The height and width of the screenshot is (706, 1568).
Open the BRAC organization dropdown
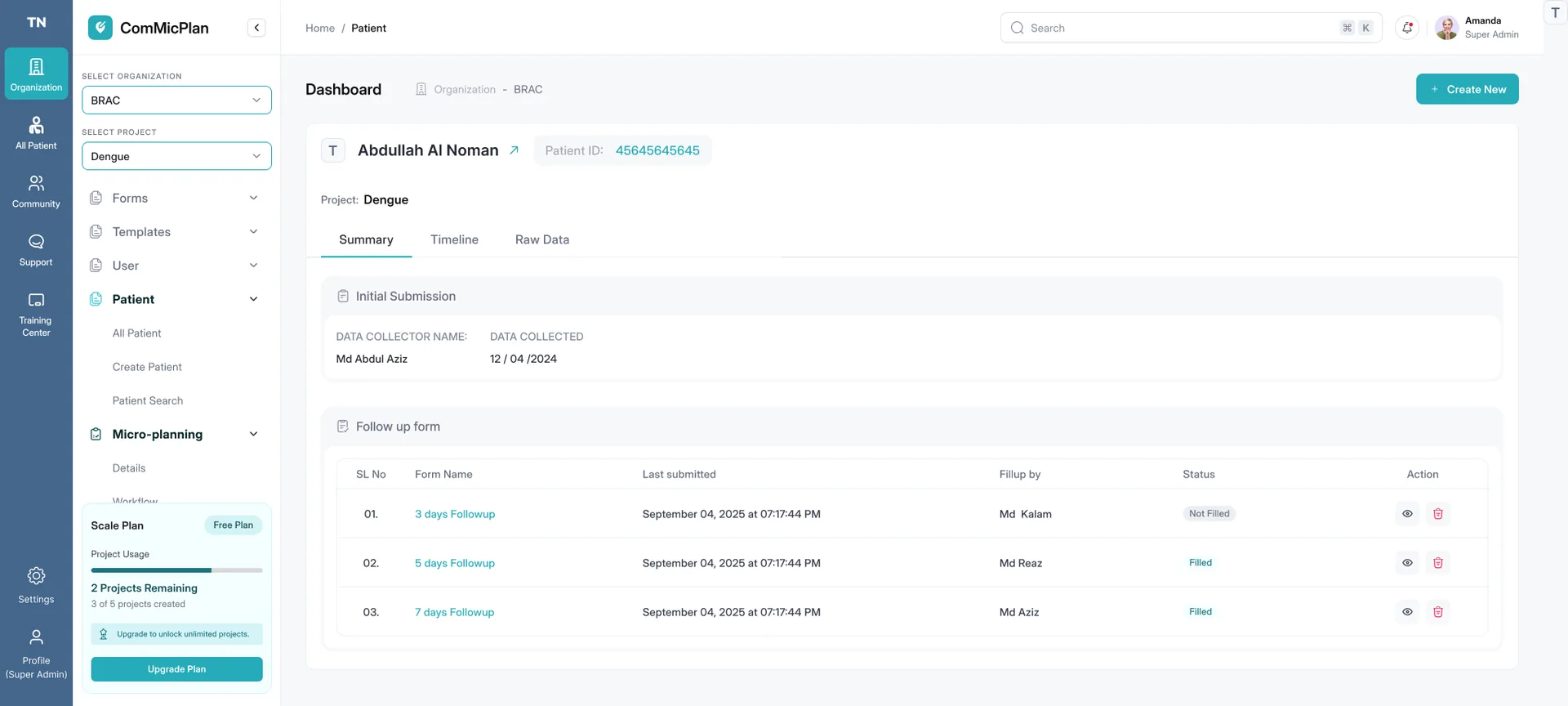(x=176, y=101)
